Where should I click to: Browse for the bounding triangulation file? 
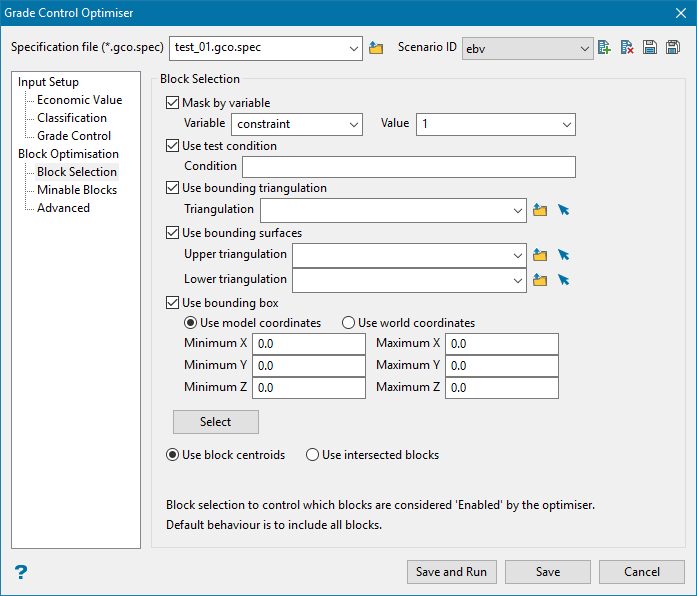(540, 210)
